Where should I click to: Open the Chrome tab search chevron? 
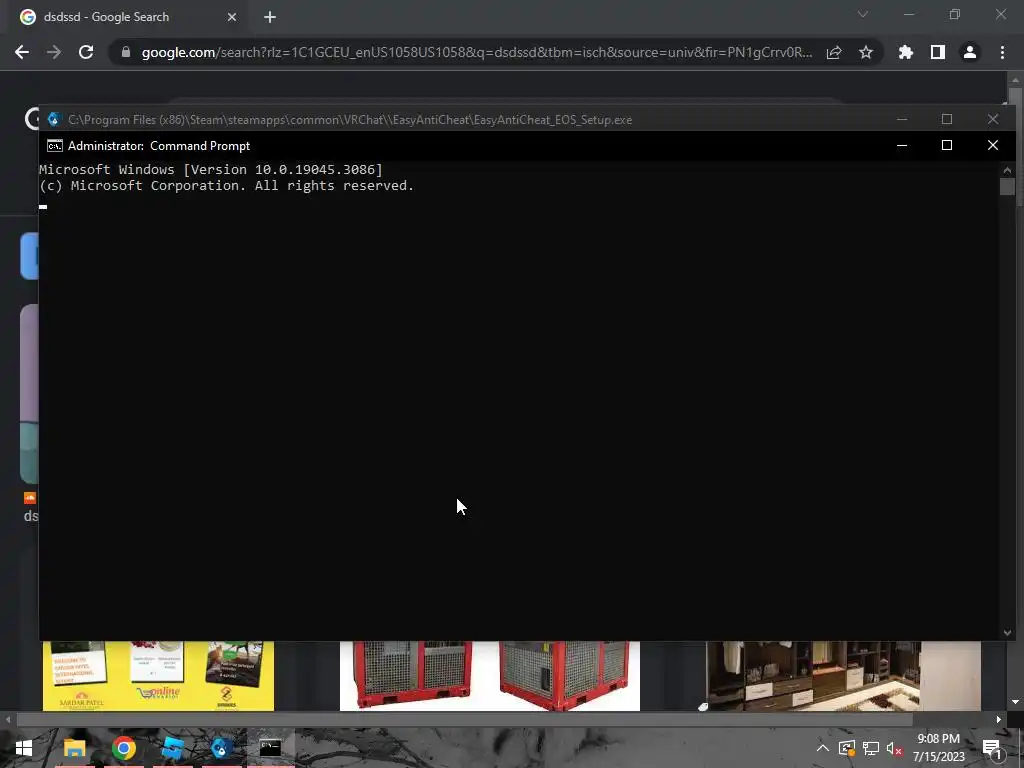(863, 14)
